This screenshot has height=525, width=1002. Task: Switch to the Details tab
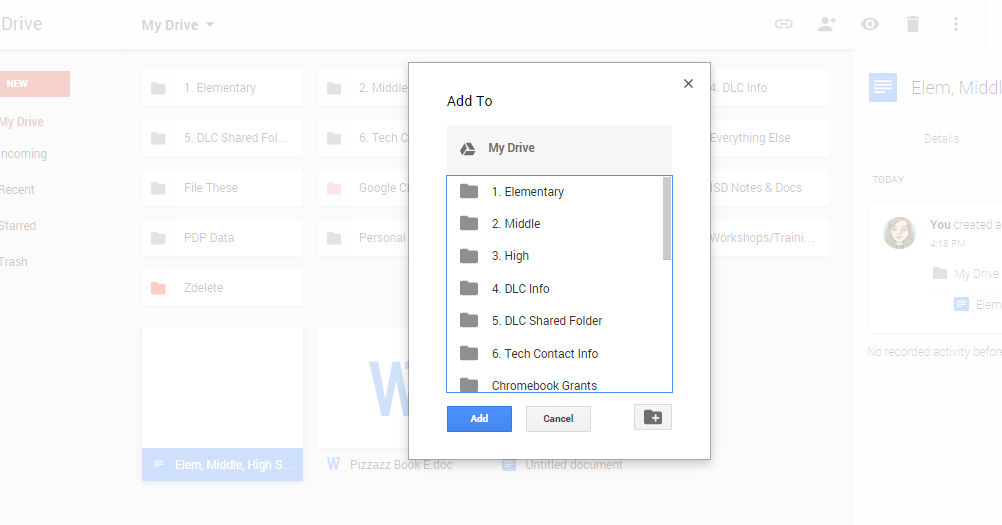941,139
